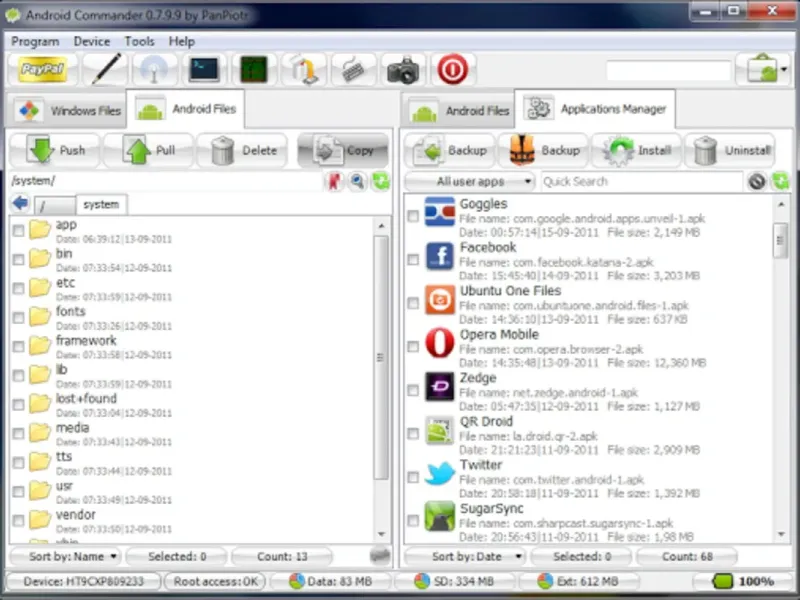This screenshot has height=600, width=800.
Task: Go back using the blue arrow
Action: click(x=20, y=203)
